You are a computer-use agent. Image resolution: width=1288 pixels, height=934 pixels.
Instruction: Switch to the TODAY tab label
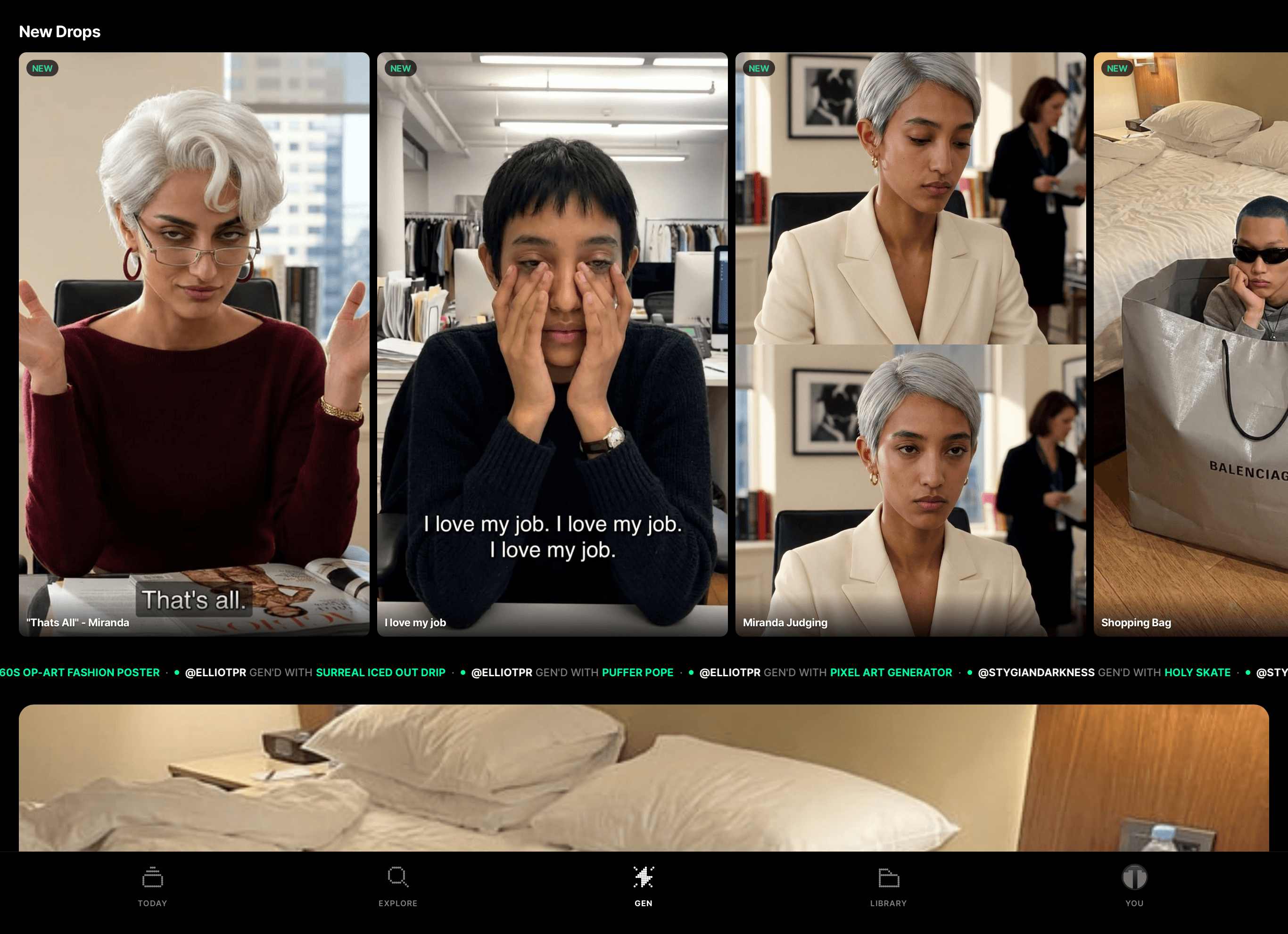[152, 903]
